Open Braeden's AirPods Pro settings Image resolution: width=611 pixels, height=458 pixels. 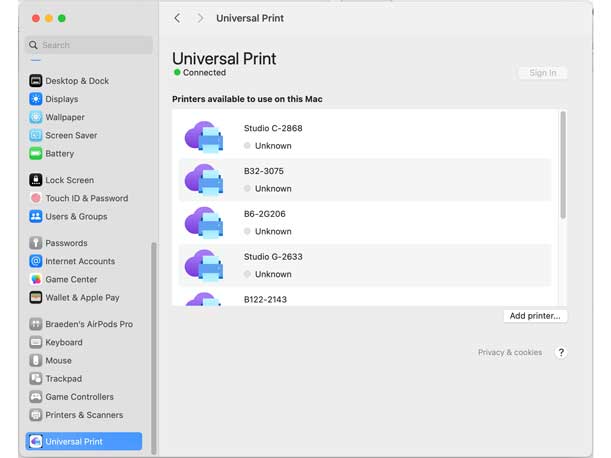88,325
